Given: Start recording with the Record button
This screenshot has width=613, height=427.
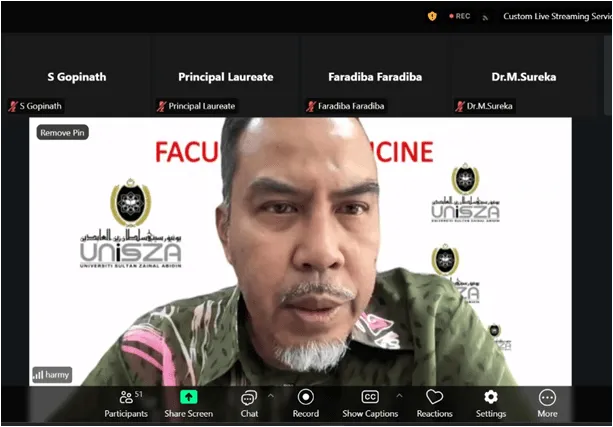Looking at the screenshot, I should pos(305,404).
